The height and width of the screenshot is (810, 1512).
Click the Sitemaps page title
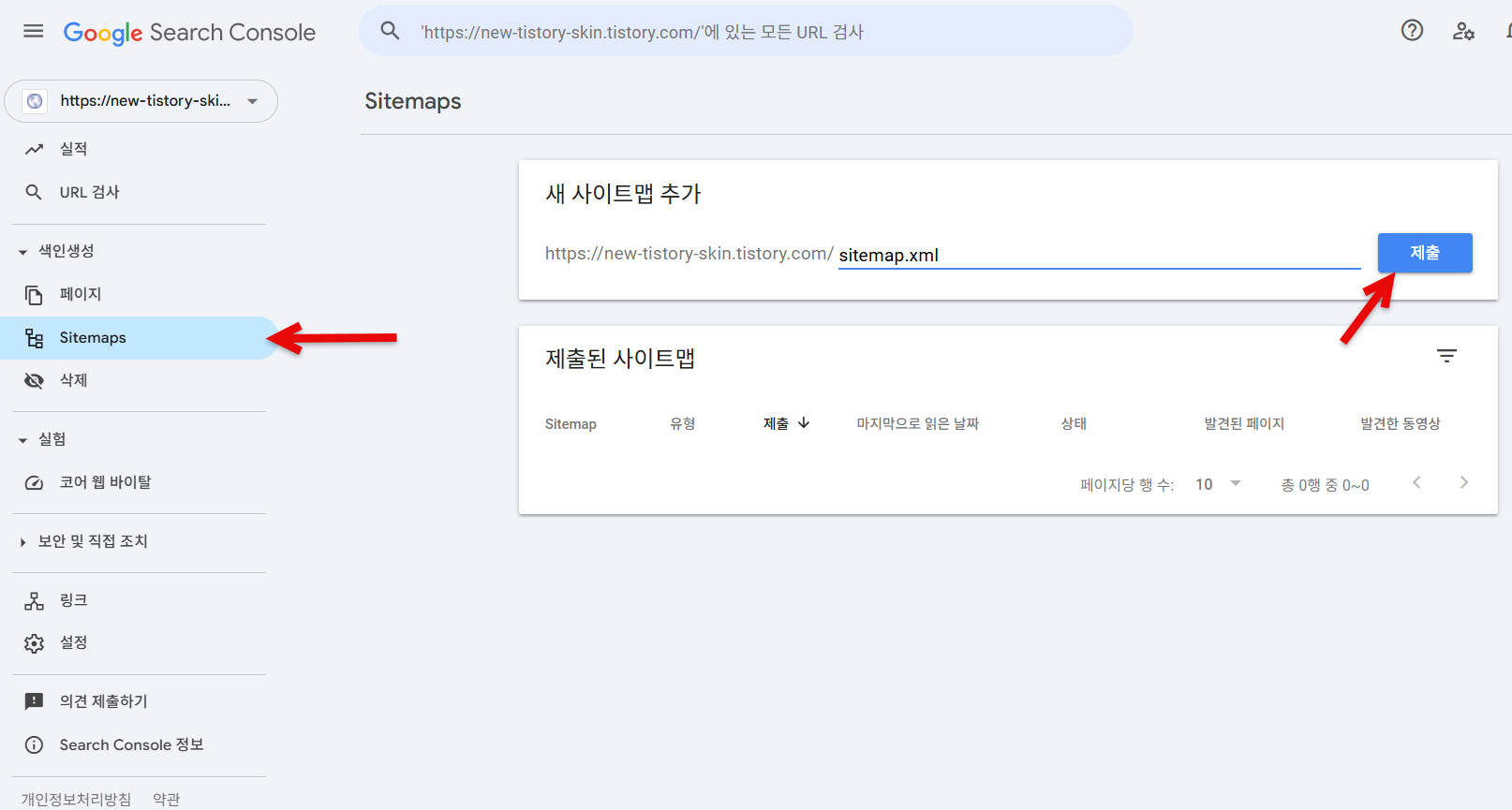tap(413, 101)
